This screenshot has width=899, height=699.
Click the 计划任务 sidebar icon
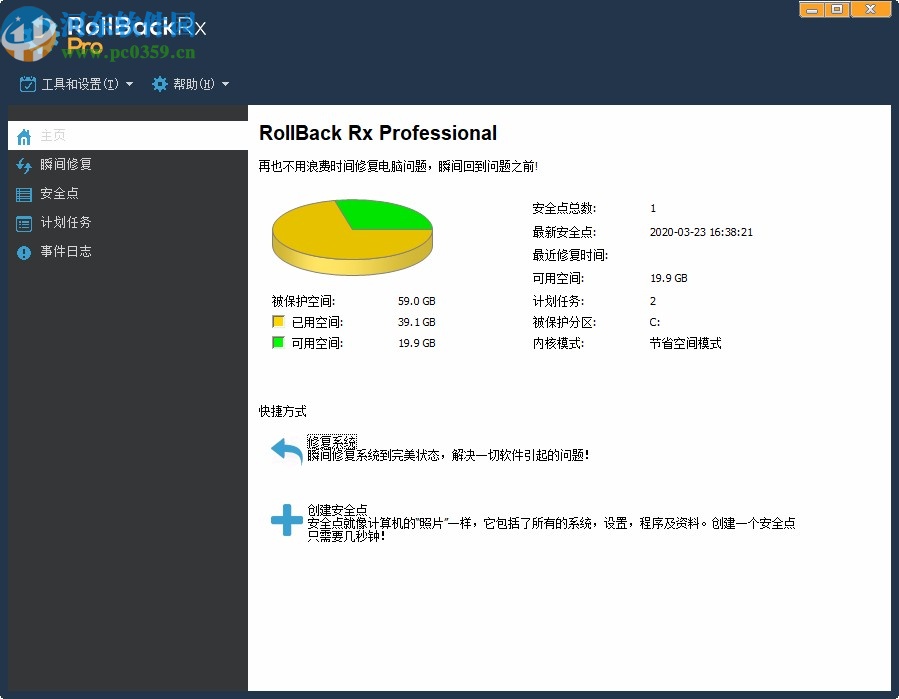coord(23,222)
